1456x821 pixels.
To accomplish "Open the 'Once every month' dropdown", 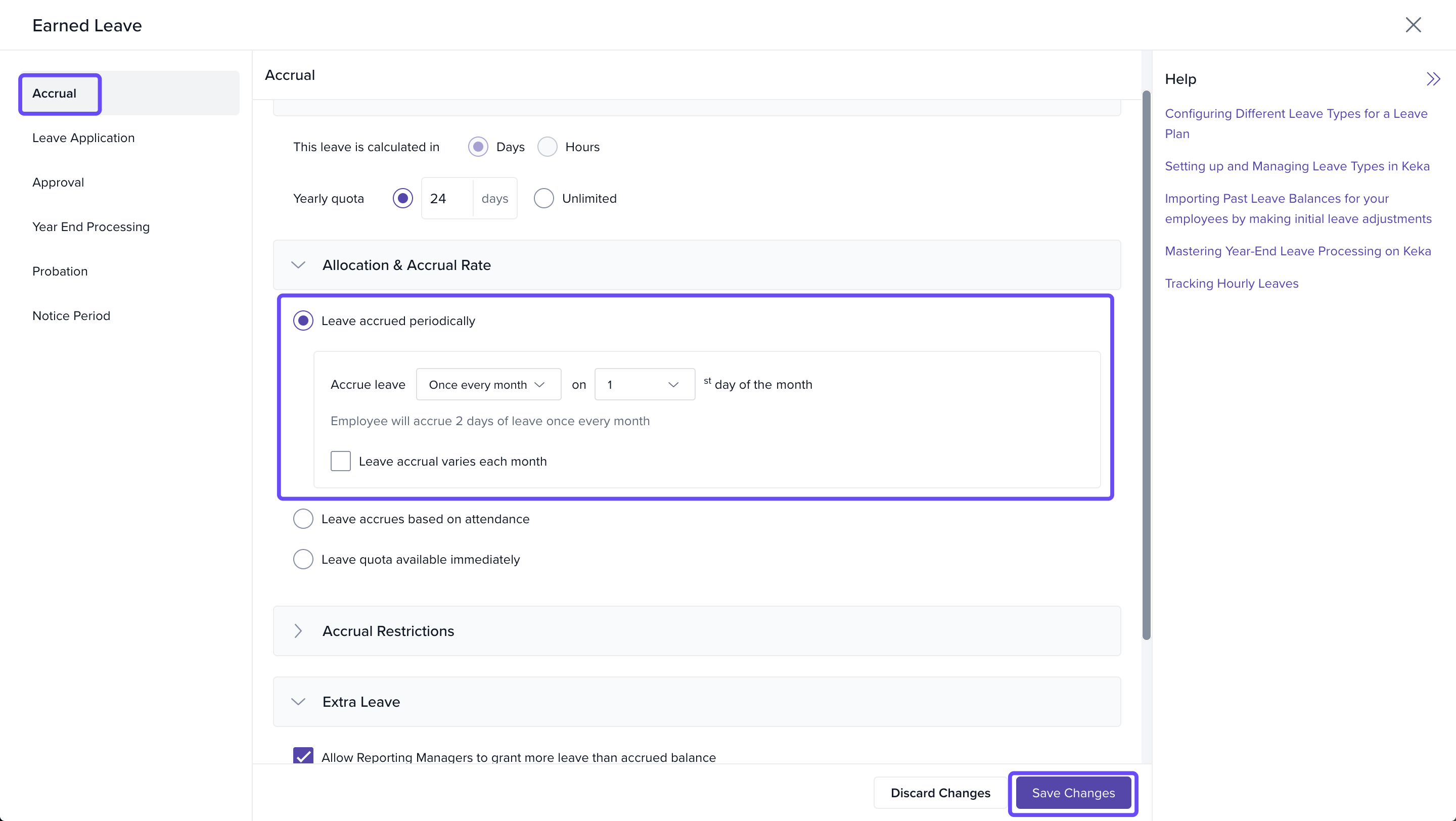I will pyautogui.click(x=488, y=385).
